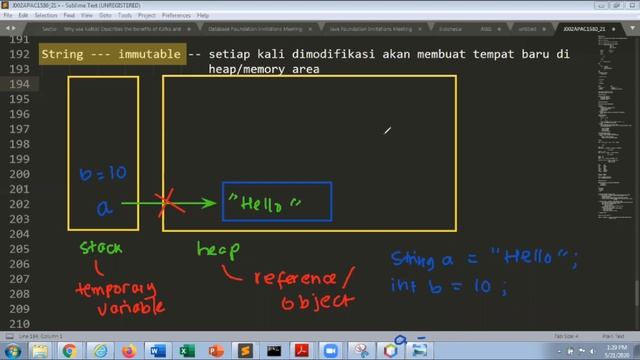Close the Java Foundation Invitations Meeting tab
Screen dimensions: 640x360
tap(420, 29)
